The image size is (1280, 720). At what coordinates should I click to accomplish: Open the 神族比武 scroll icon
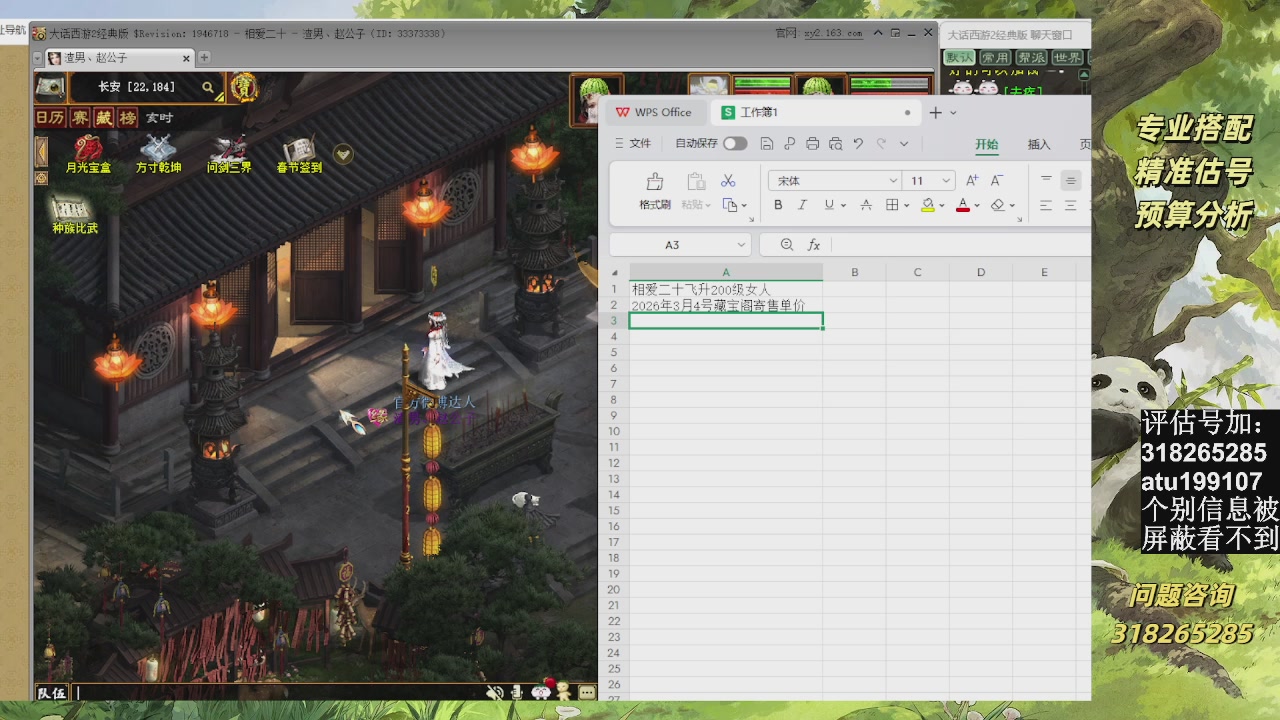pyautogui.click(x=75, y=211)
